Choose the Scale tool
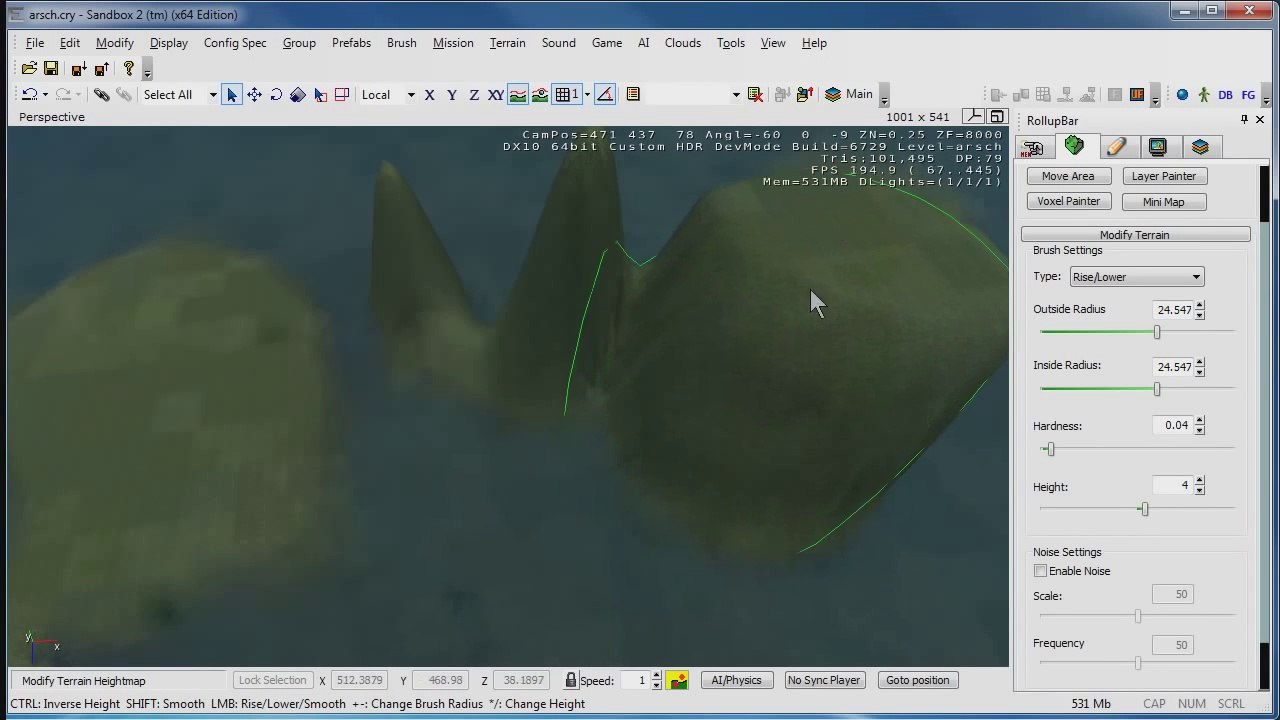The width and height of the screenshot is (1280, 720). 298,95
